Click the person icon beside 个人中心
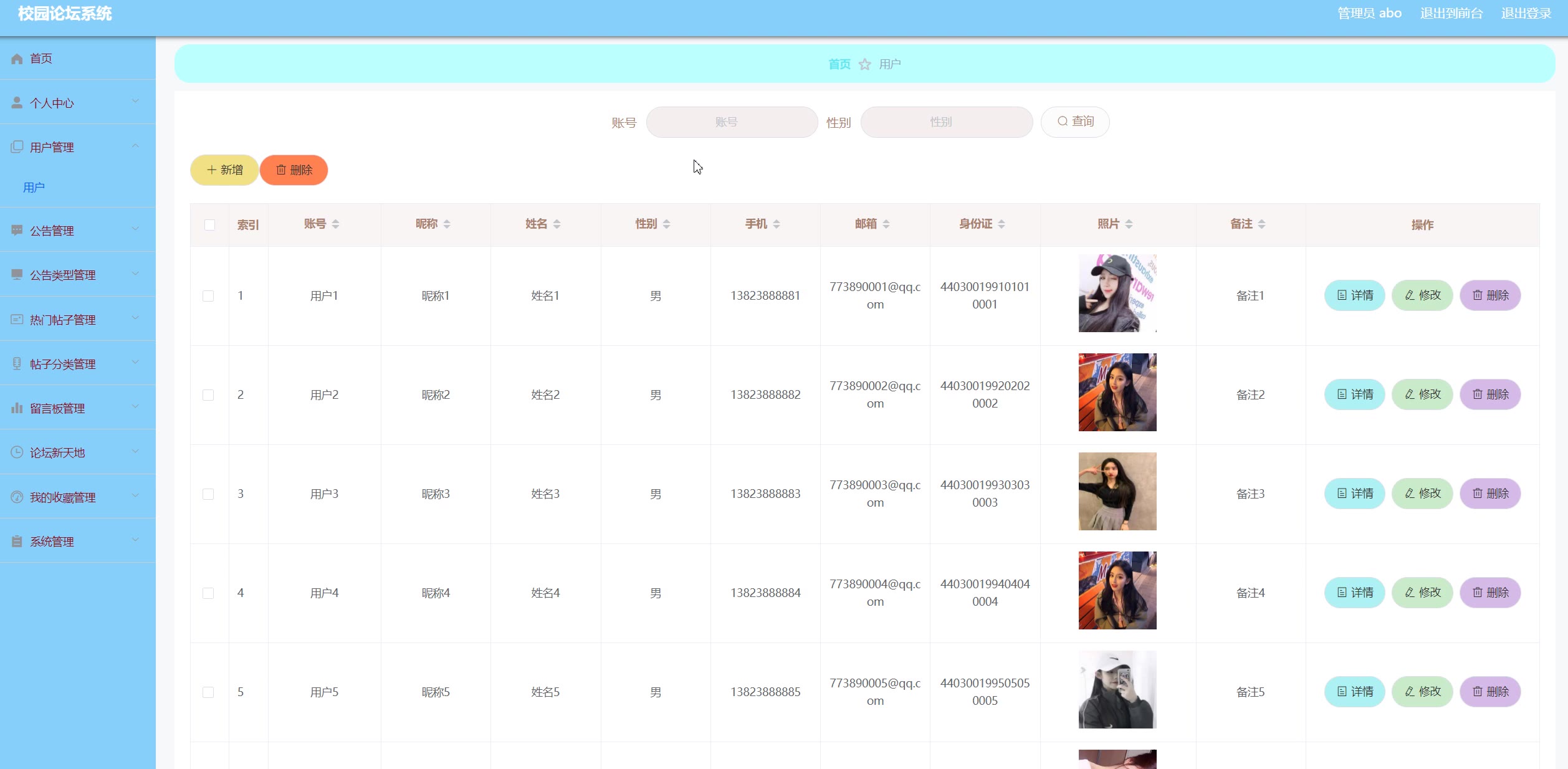The image size is (1568, 769). click(x=17, y=103)
